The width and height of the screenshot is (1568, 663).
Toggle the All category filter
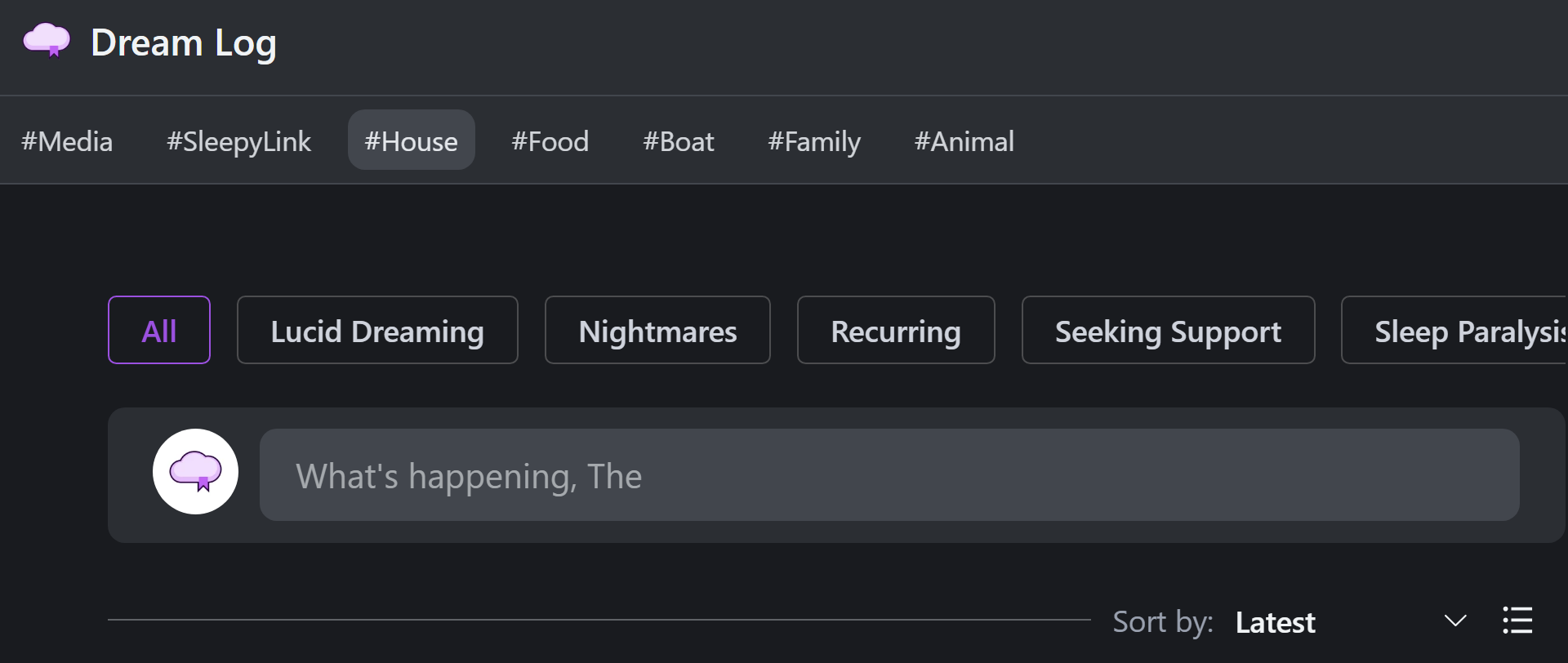[159, 330]
